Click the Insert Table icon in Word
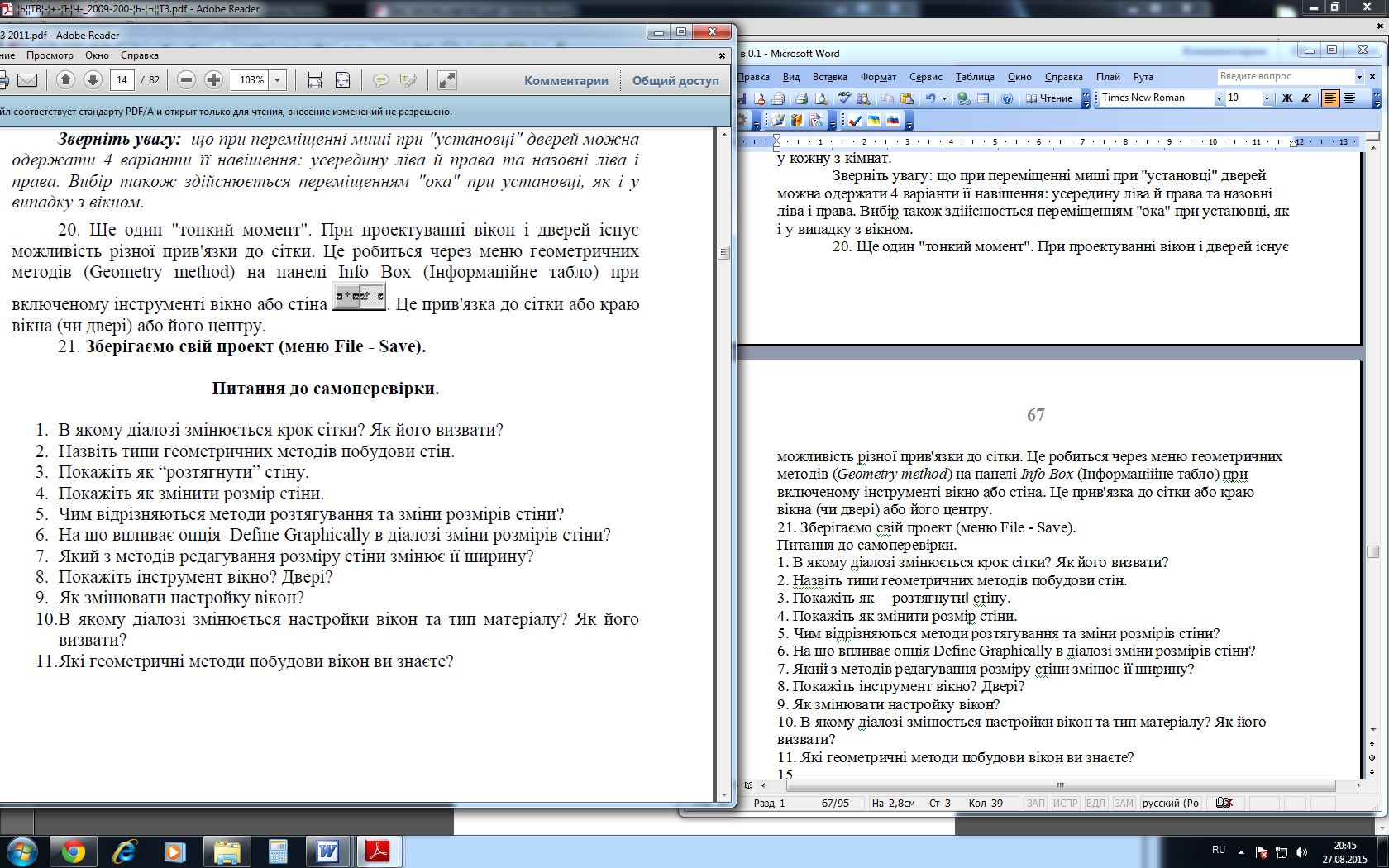1389x868 pixels. [983, 98]
